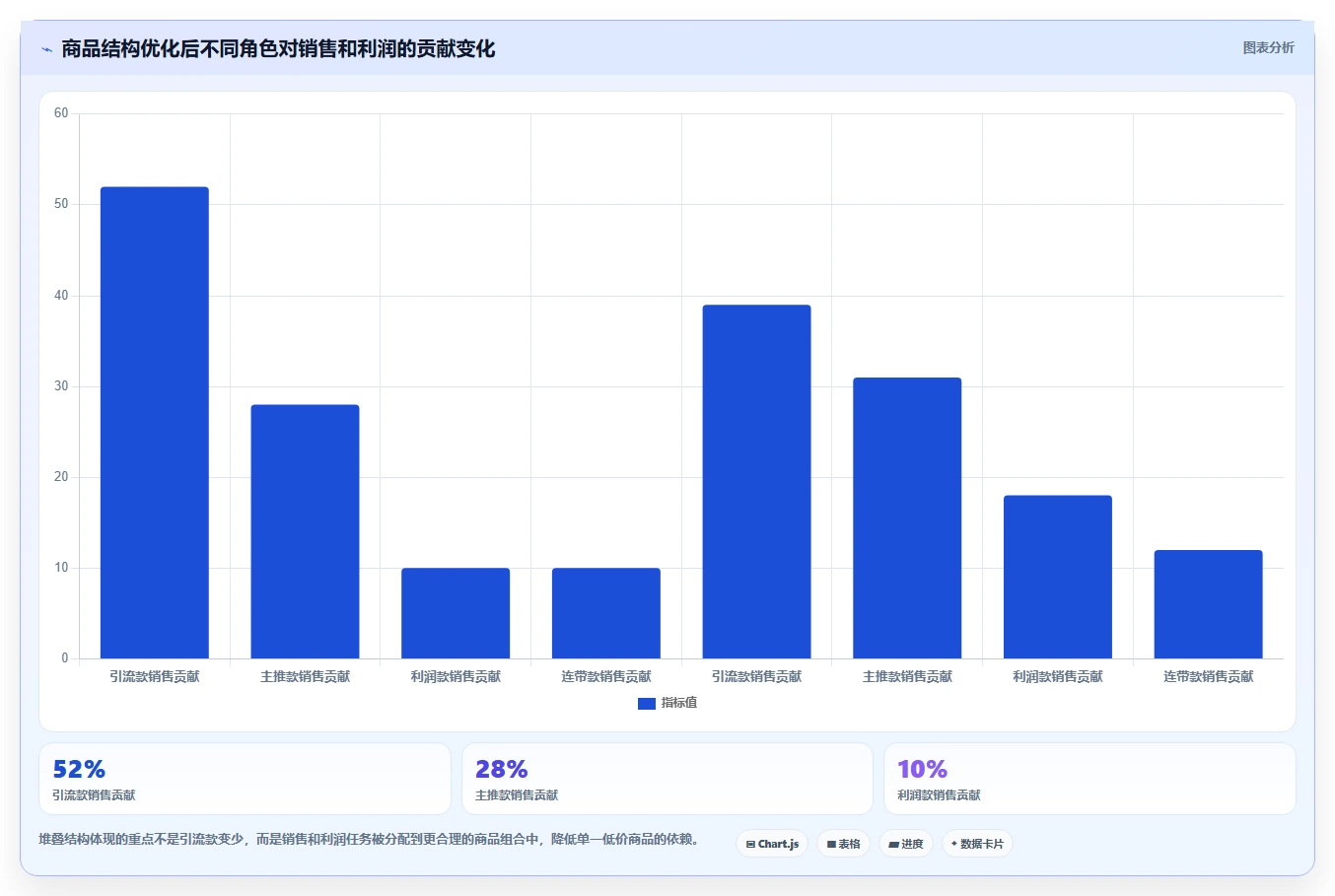The image size is (1335, 896).
Task: Click the y-axis tick label 50
Action: tap(61, 204)
